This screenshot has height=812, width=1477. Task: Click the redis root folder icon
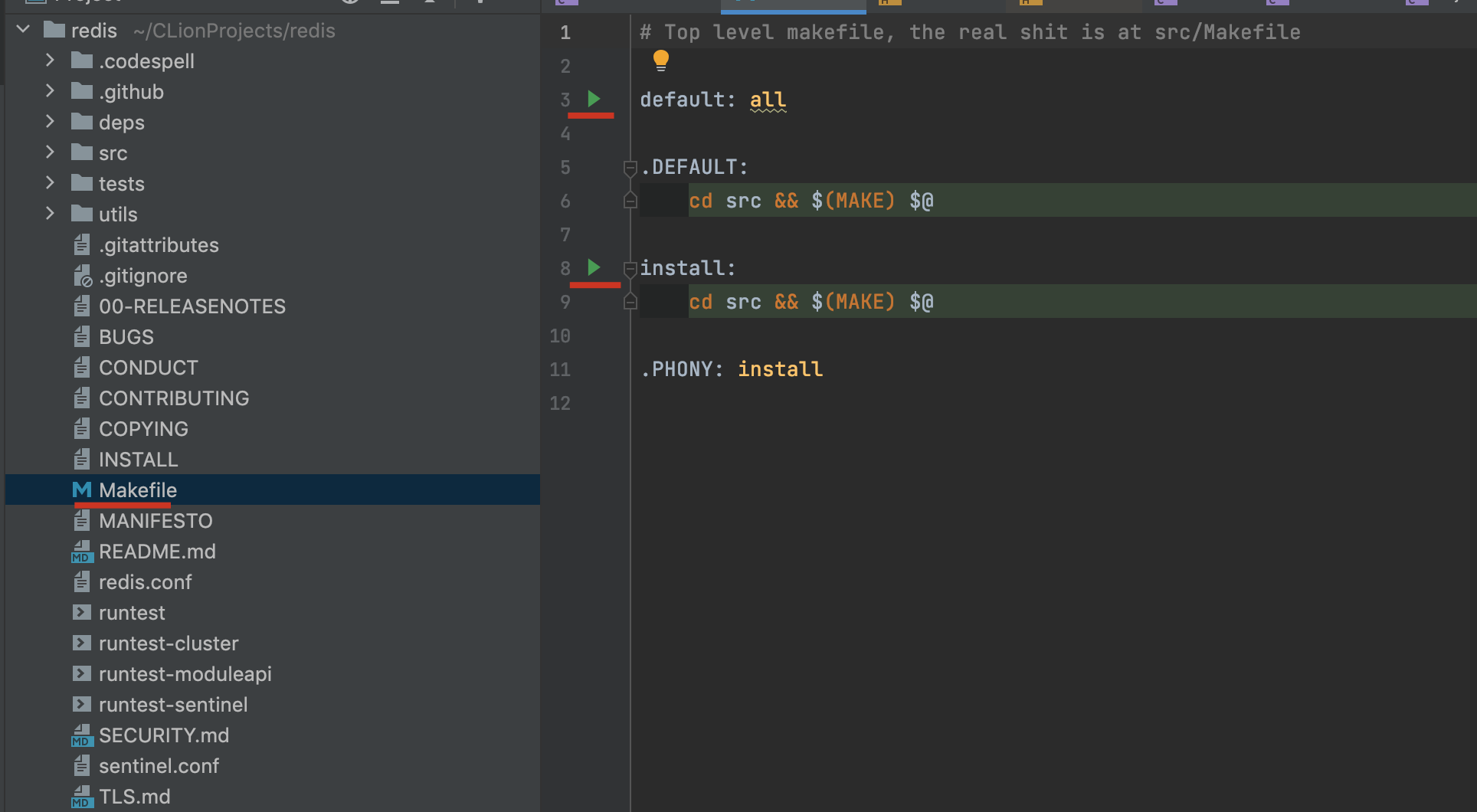(54, 30)
